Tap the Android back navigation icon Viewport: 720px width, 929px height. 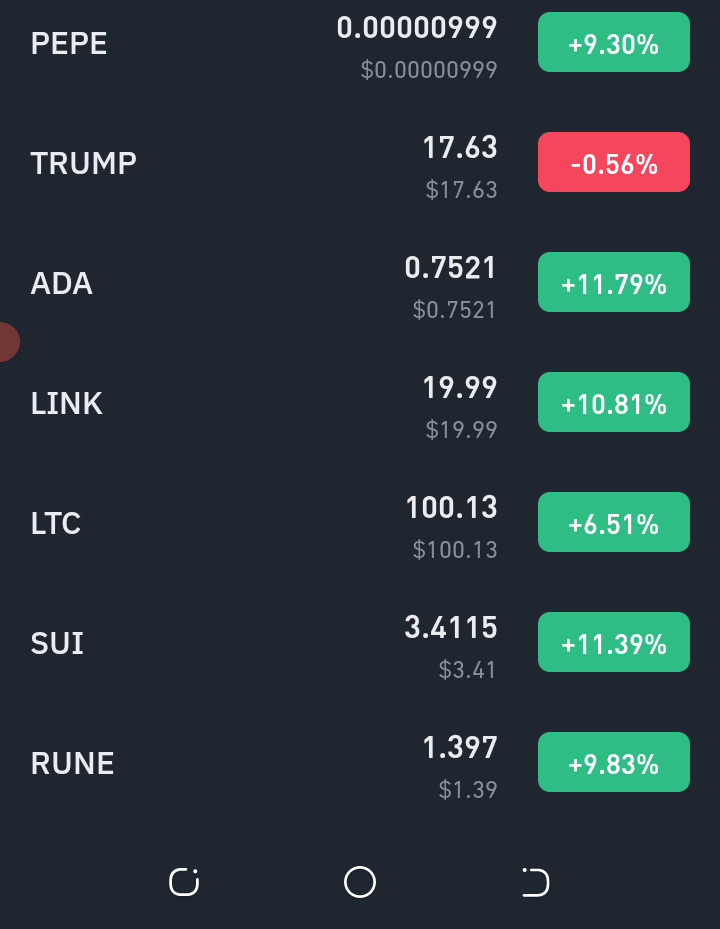pyautogui.click(x=536, y=882)
